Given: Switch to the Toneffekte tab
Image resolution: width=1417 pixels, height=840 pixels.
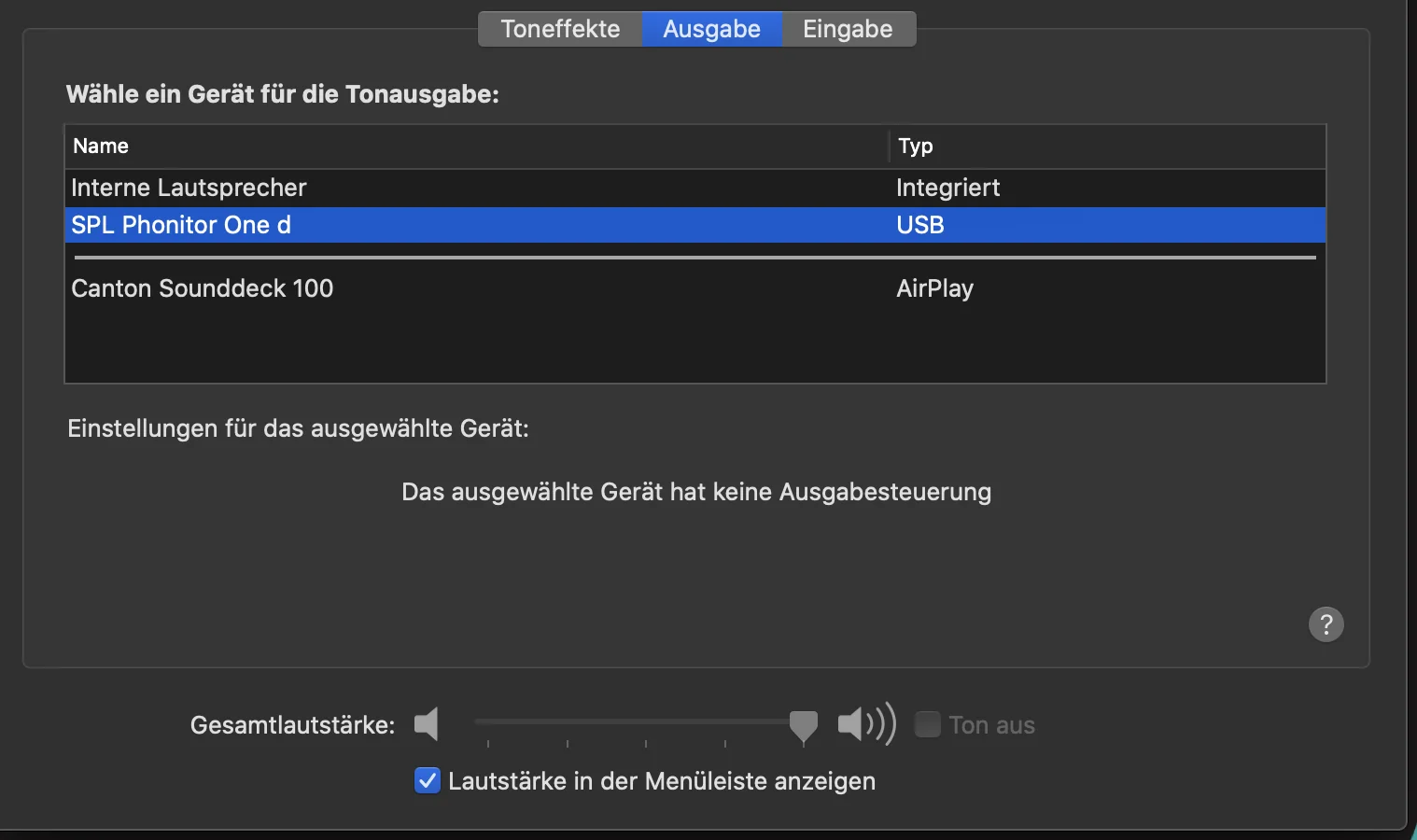Looking at the screenshot, I should click(560, 29).
